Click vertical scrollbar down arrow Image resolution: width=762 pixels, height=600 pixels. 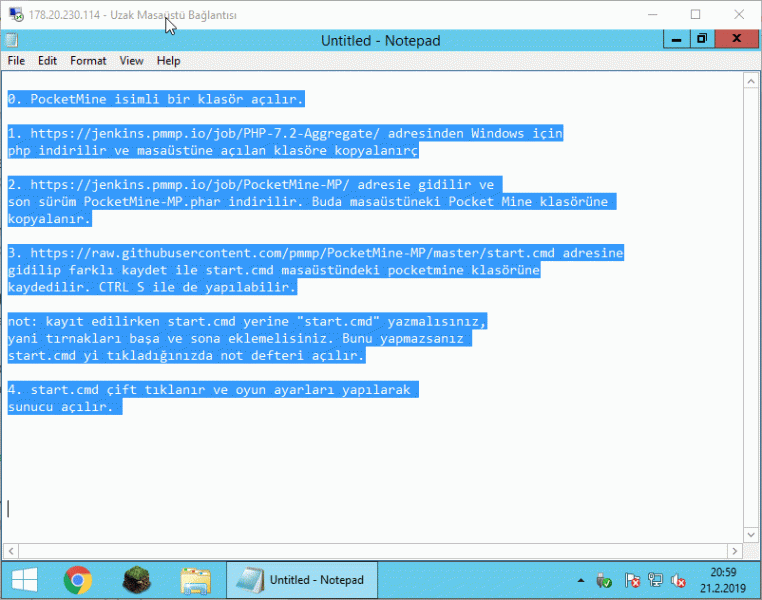[751, 535]
